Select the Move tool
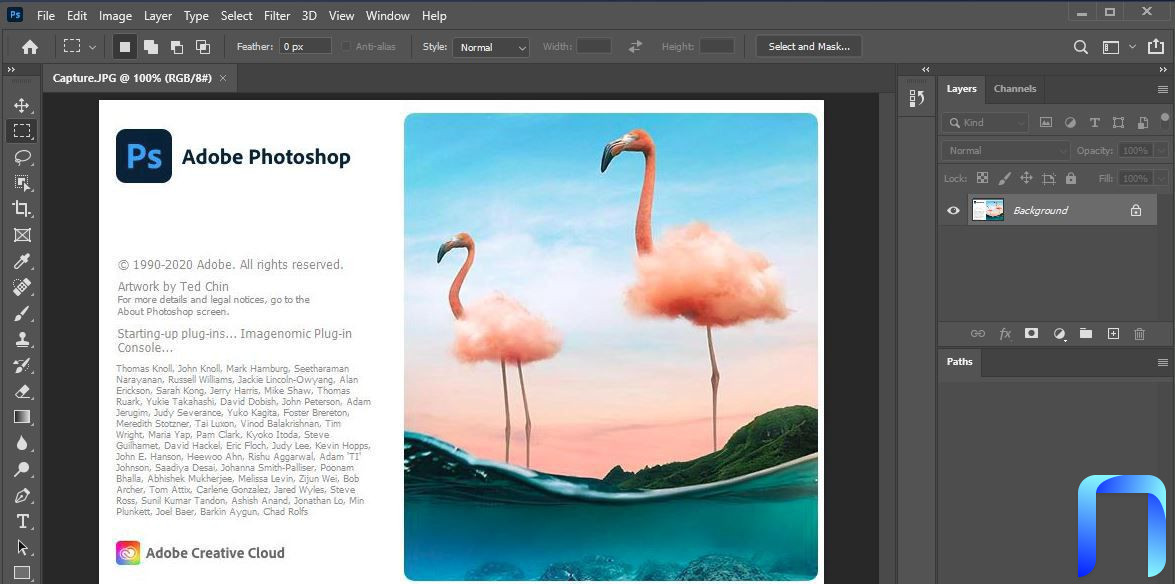Image resolution: width=1175 pixels, height=584 pixels. pyautogui.click(x=22, y=105)
